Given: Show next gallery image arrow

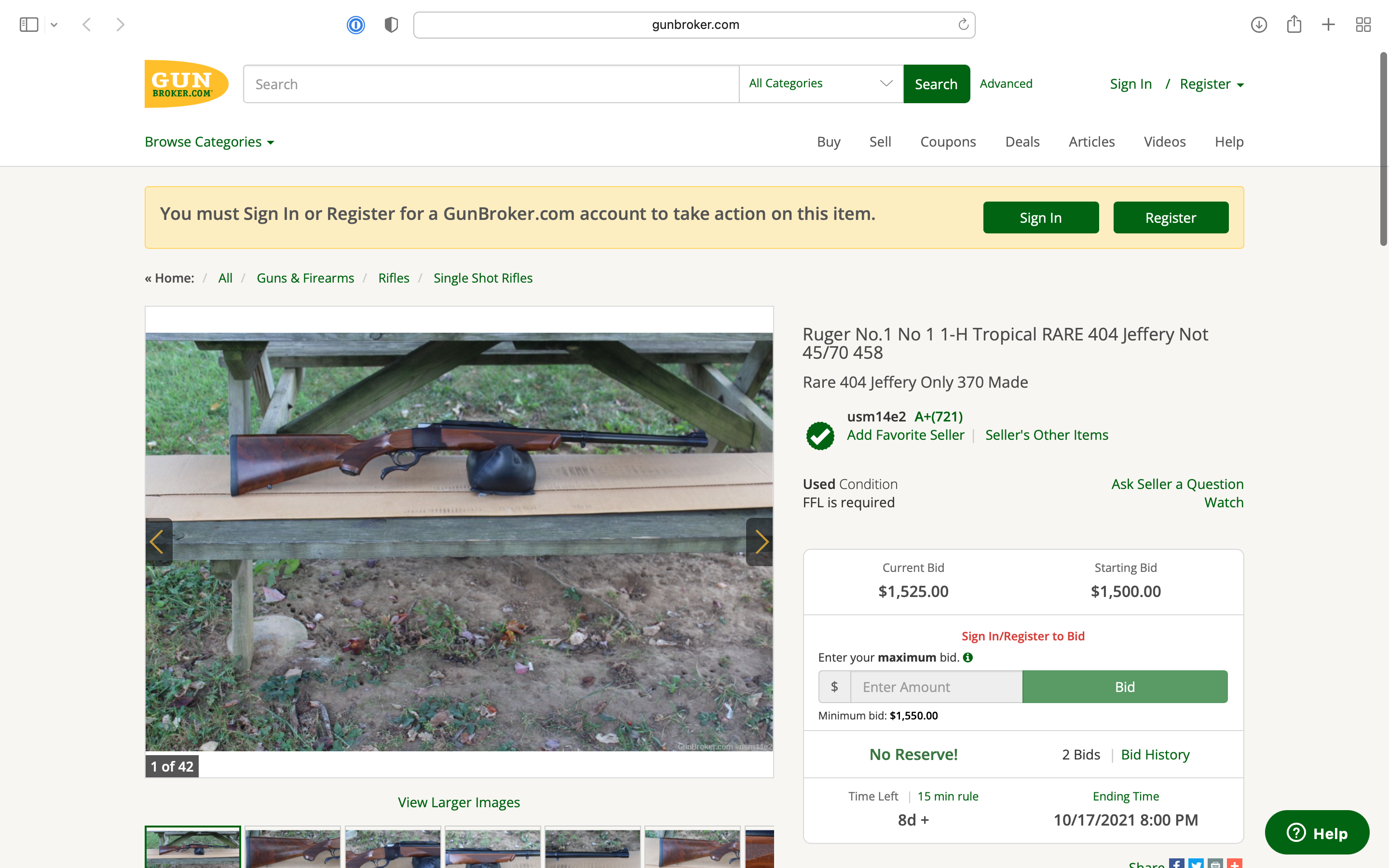Looking at the screenshot, I should tap(759, 542).
